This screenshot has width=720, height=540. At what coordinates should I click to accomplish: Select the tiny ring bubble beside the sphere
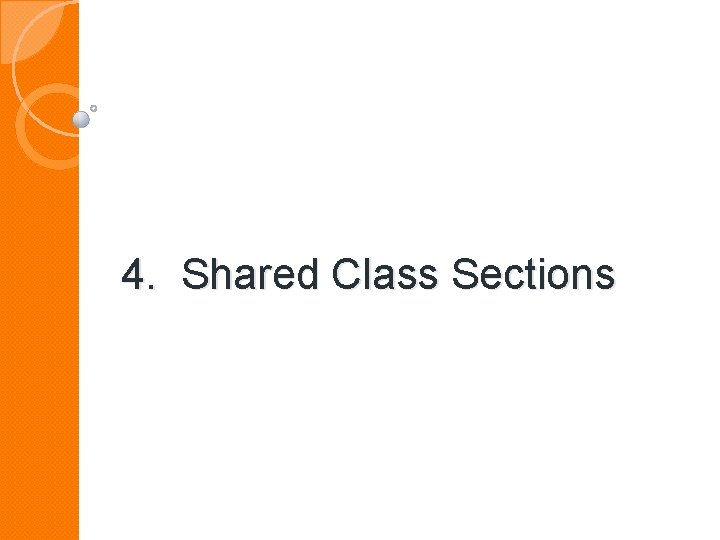94,108
